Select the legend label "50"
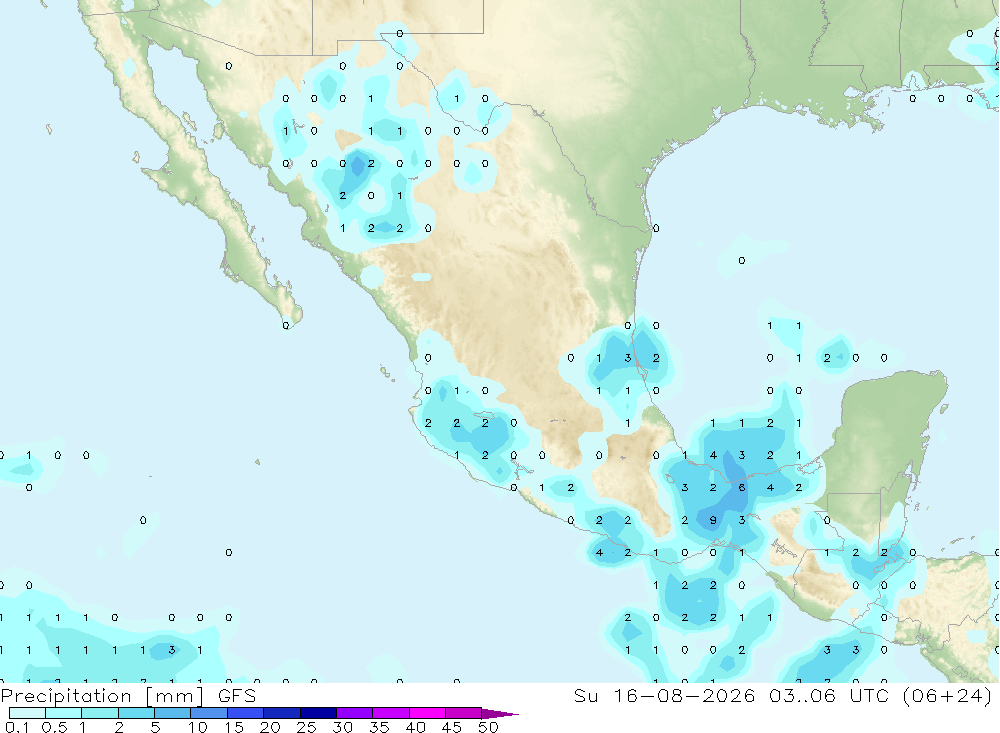The image size is (1000, 733). 488,727
